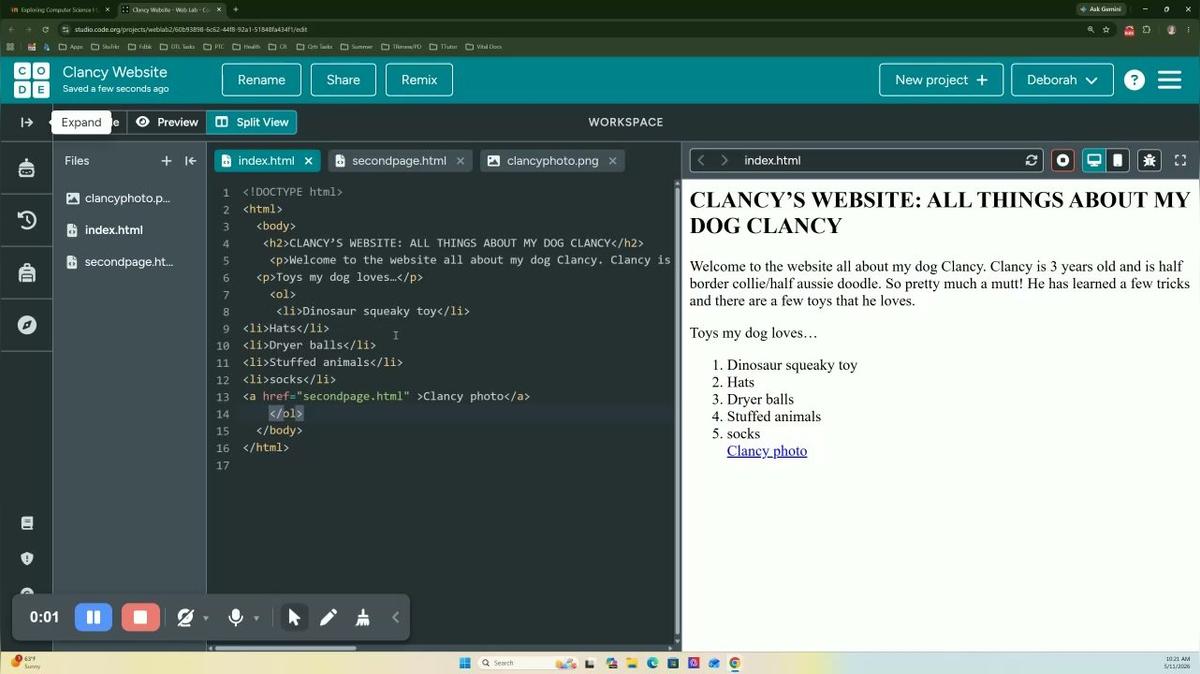
Task: Click the Code.org logo
Action: 32,80
